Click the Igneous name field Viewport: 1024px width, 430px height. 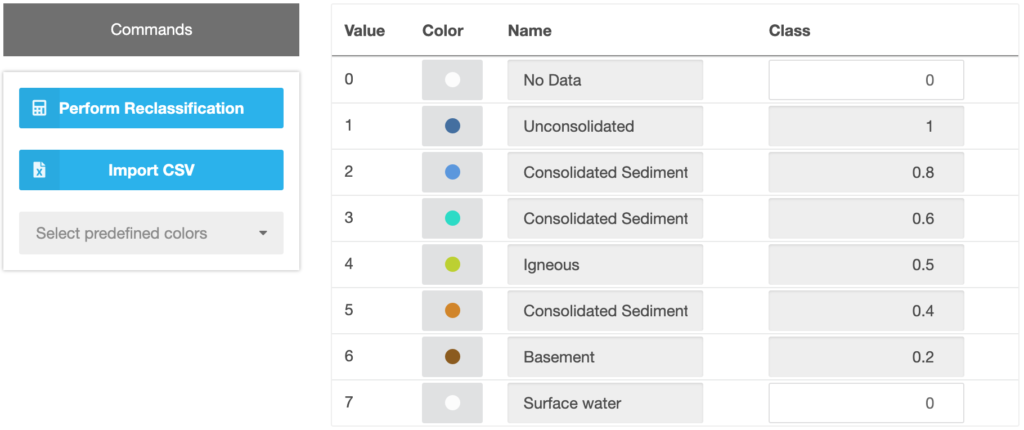tap(605, 265)
